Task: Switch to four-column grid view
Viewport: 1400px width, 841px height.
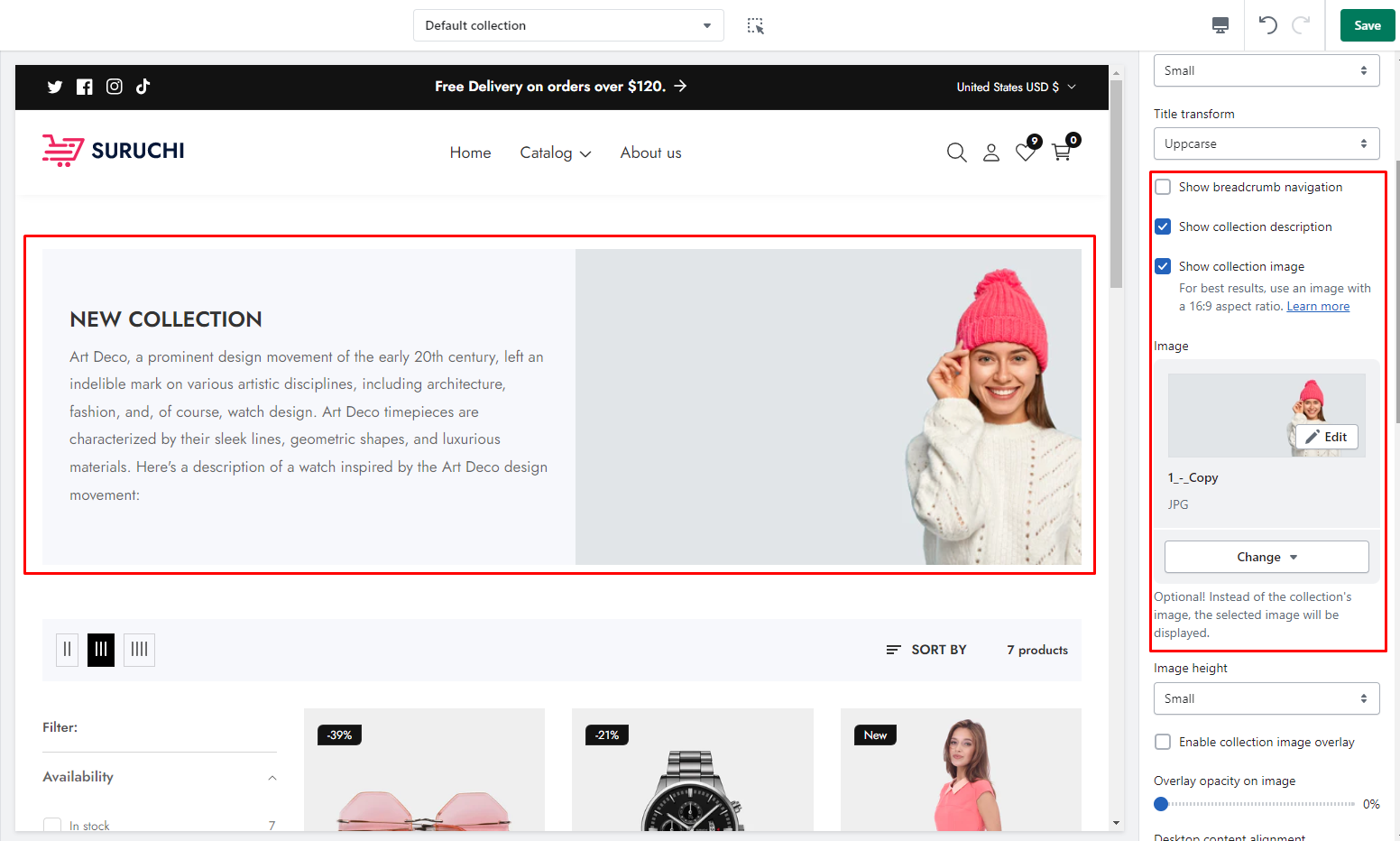Action: (x=139, y=650)
